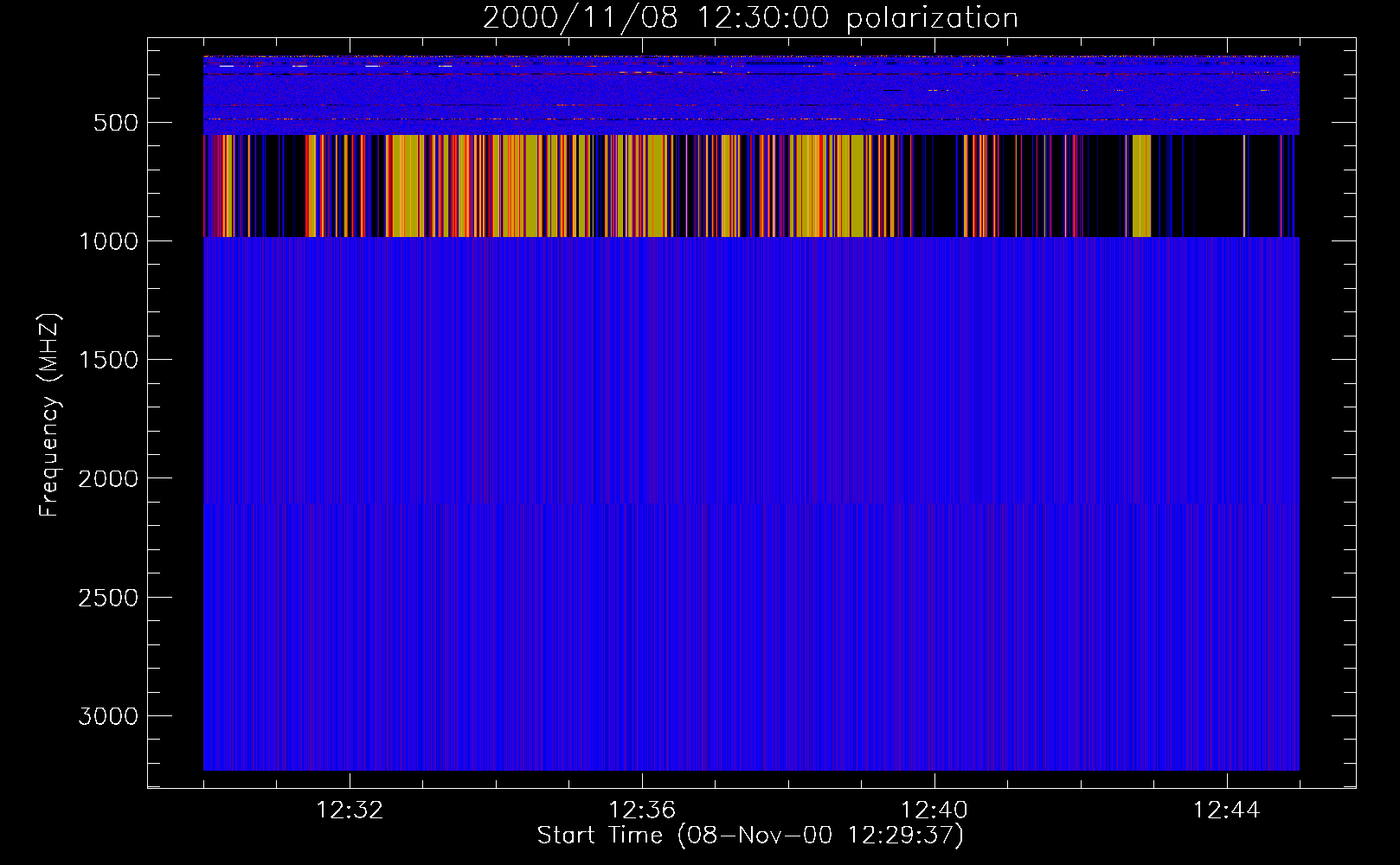Image resolution: width=1400 pixels, height=865 pixels.
Task: Click the 12:44 time tick label
Action: (1227, 811)
